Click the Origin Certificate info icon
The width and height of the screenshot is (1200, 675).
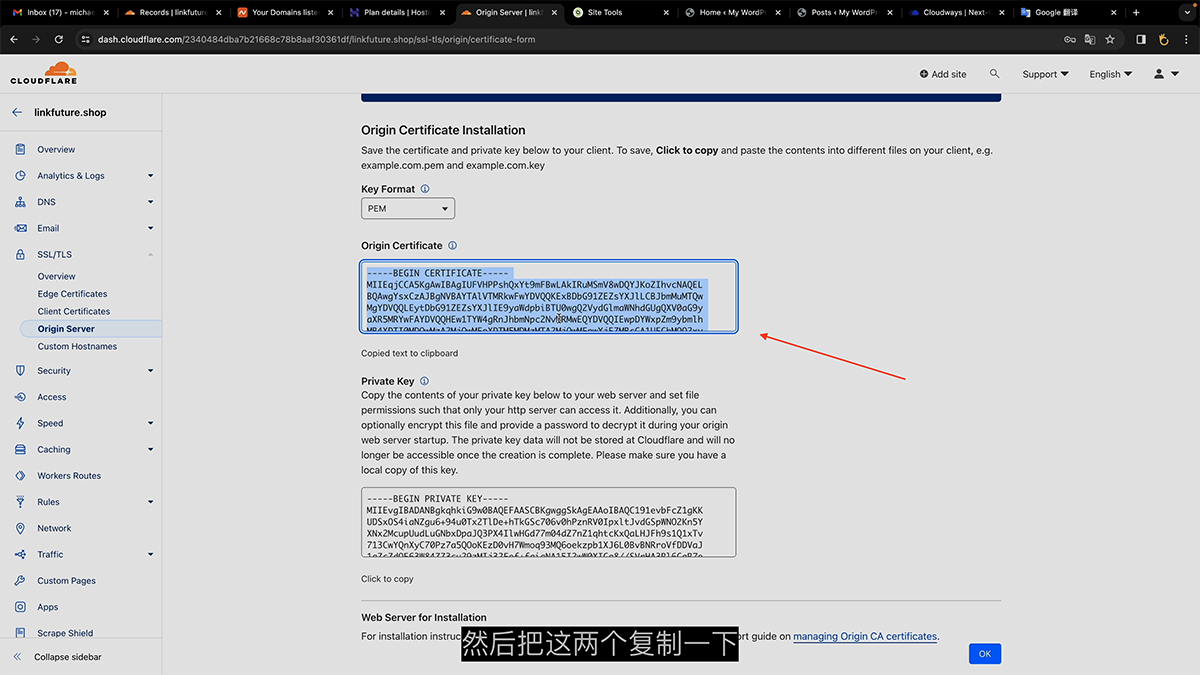(452, 246)
